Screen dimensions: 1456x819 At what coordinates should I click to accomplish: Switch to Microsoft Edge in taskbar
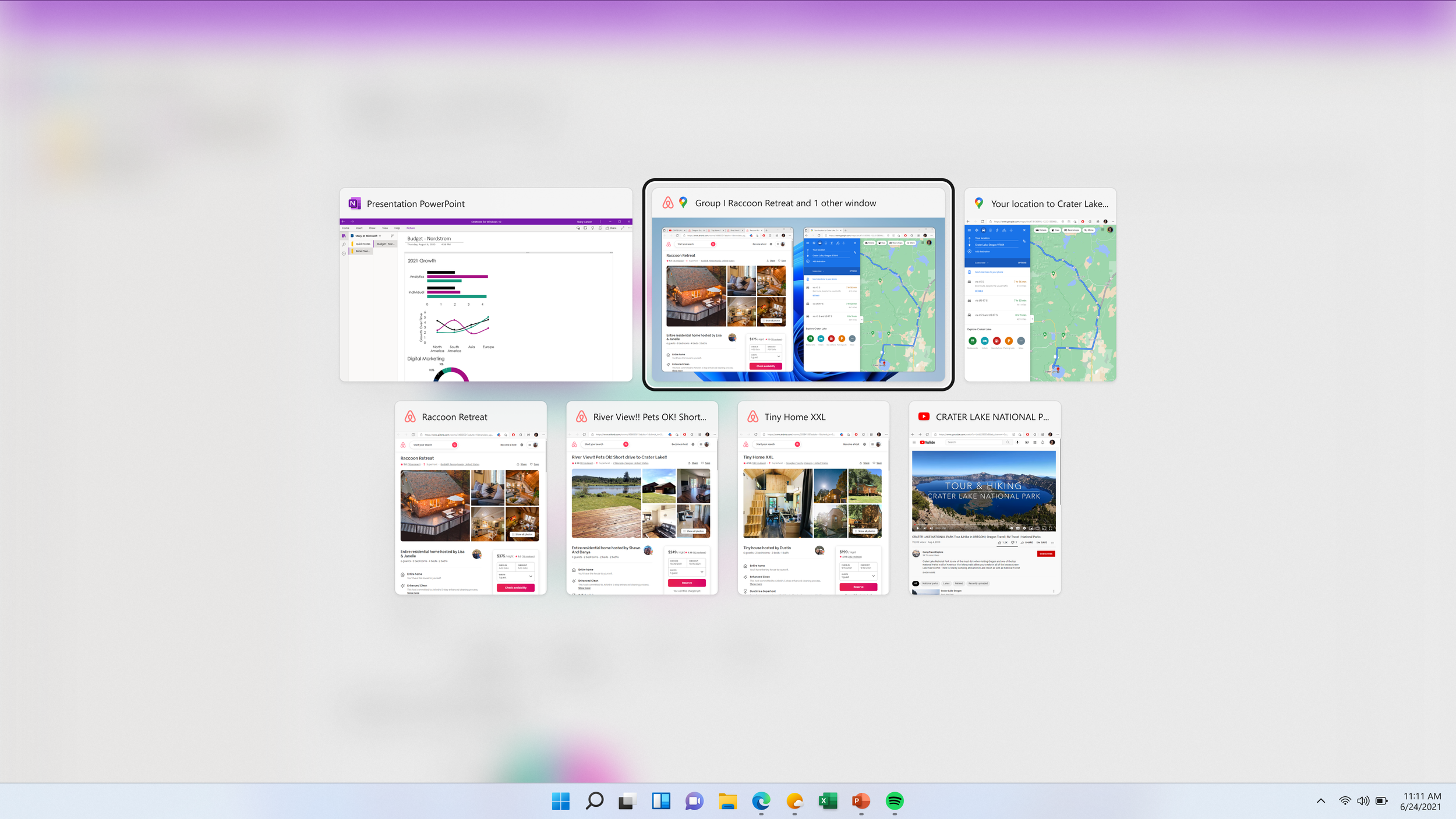(761, 801)
